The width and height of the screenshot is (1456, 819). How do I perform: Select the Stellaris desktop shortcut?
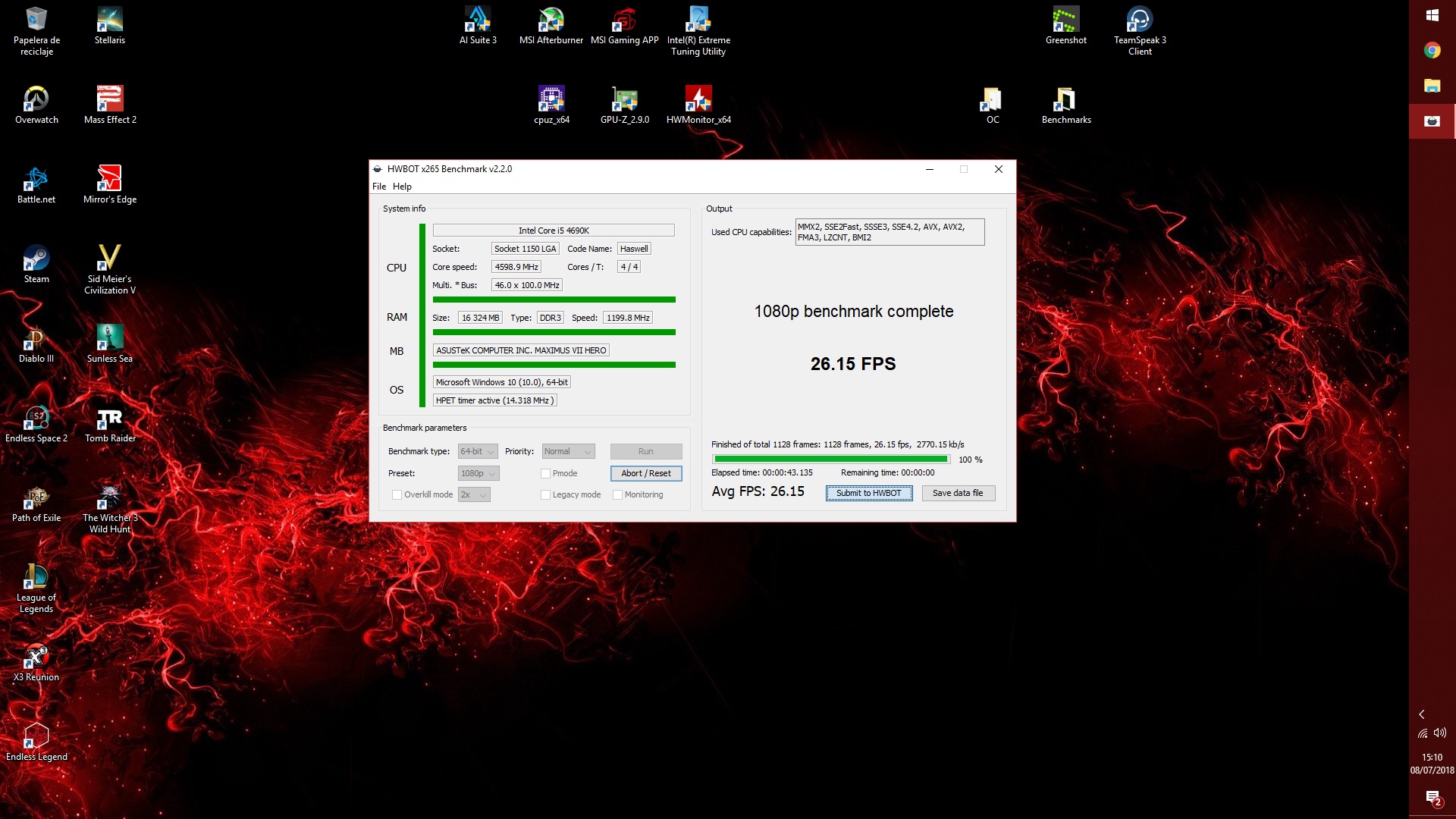pyautogui.click(x=110, y=26)
